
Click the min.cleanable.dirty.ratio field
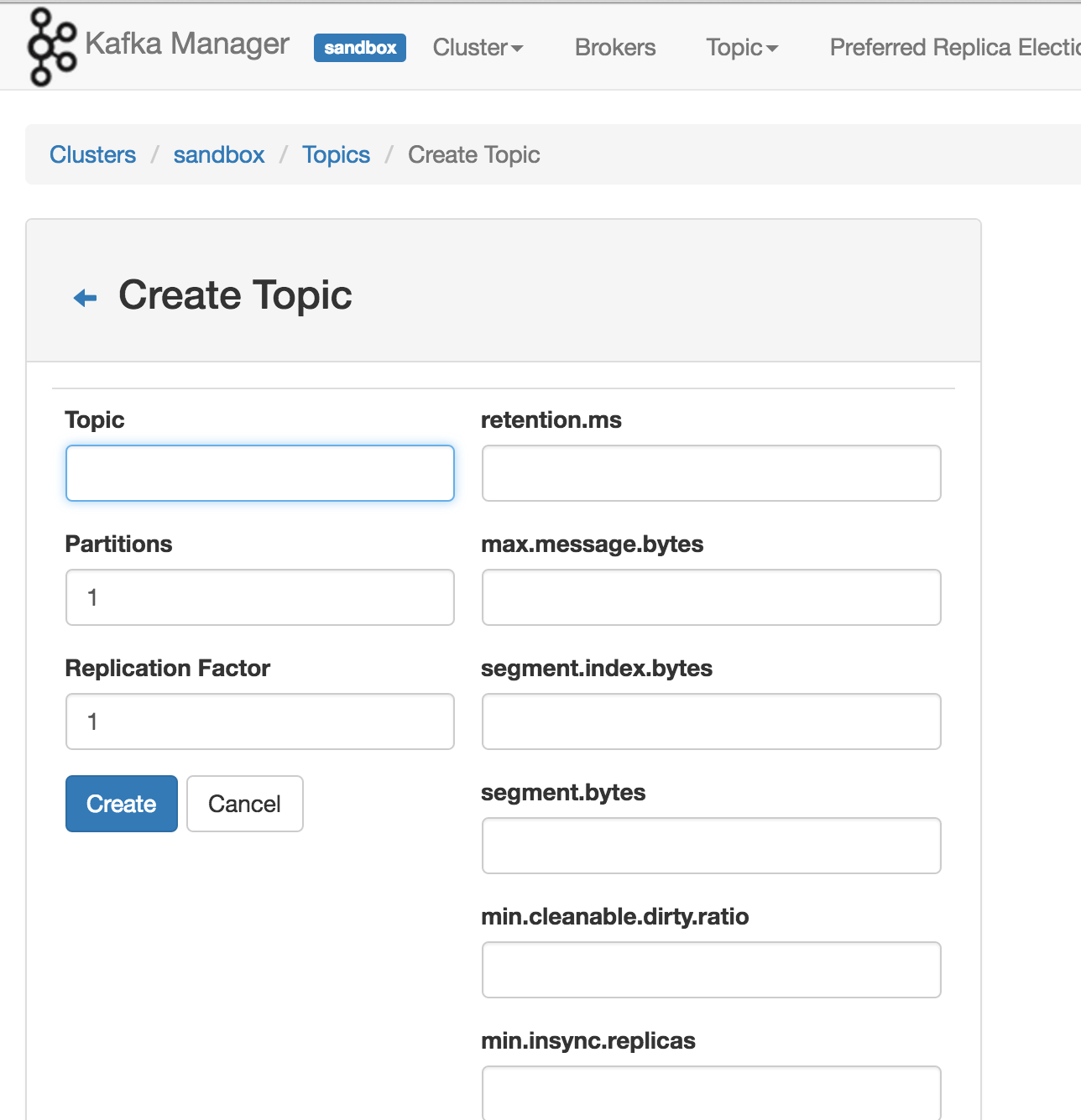click(711, 970)
